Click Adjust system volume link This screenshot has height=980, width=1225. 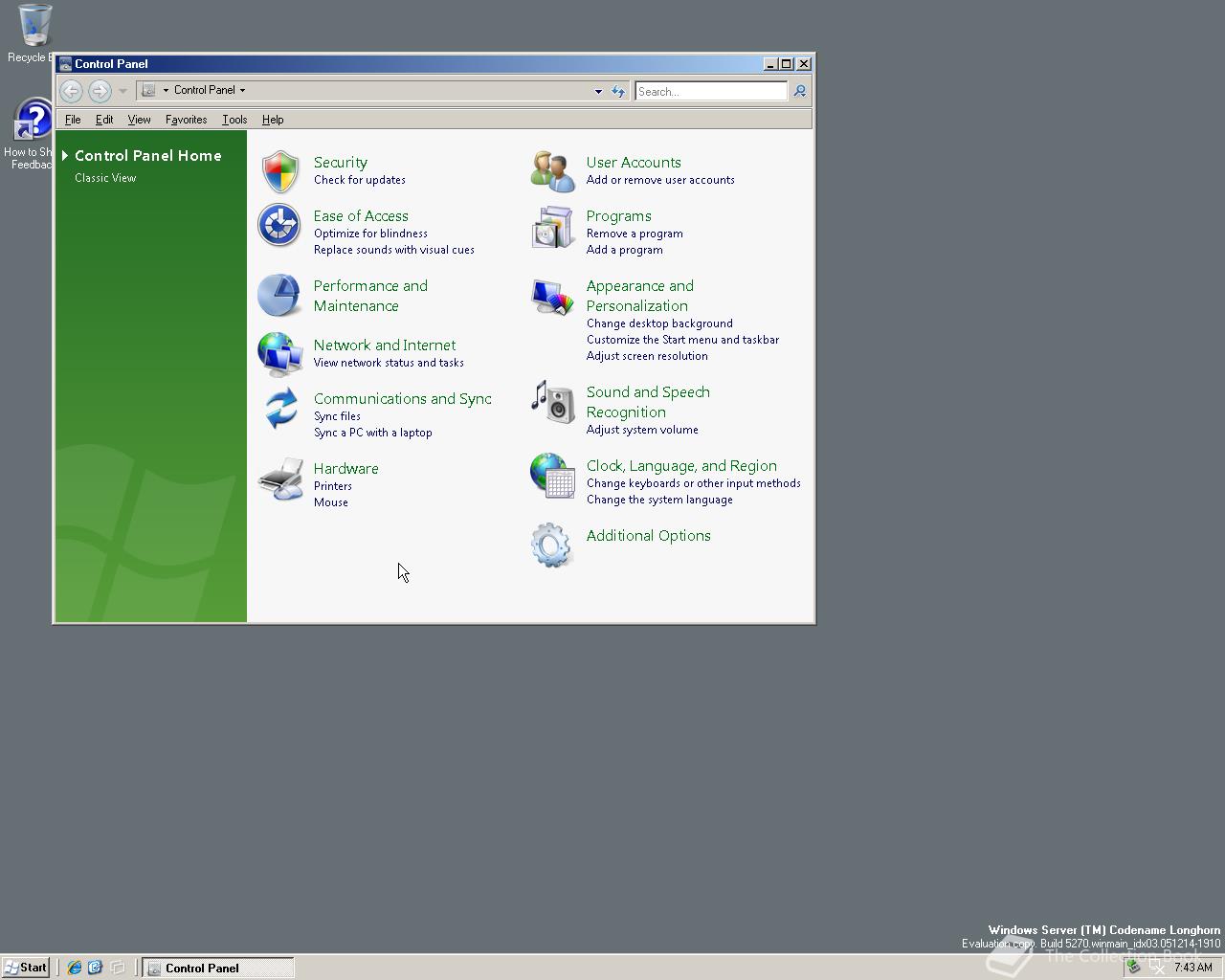click(x=642, y=430)
